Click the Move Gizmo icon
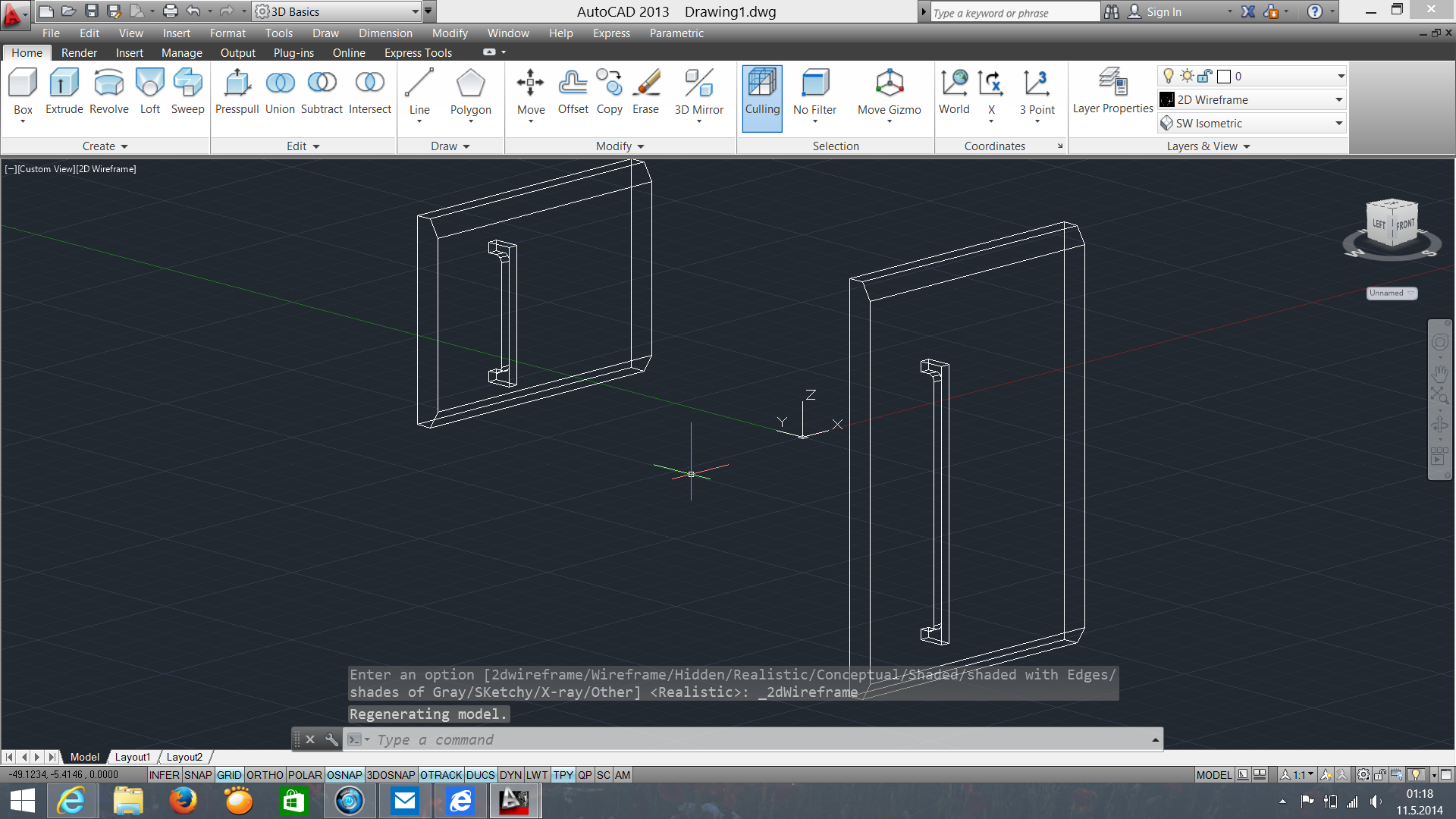 [x=889, y=83]
